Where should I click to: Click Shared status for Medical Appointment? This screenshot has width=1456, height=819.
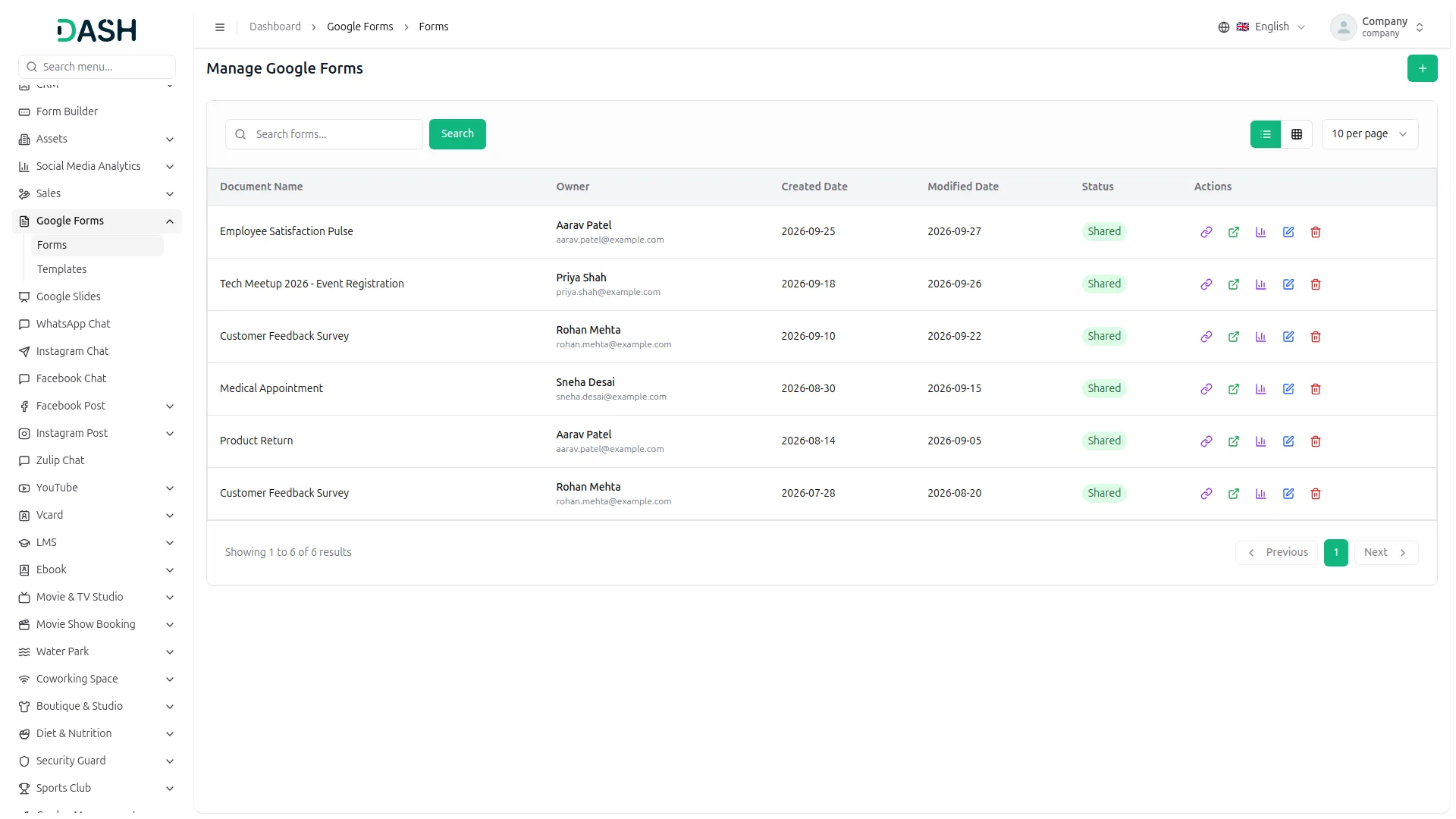[1103, 389]
